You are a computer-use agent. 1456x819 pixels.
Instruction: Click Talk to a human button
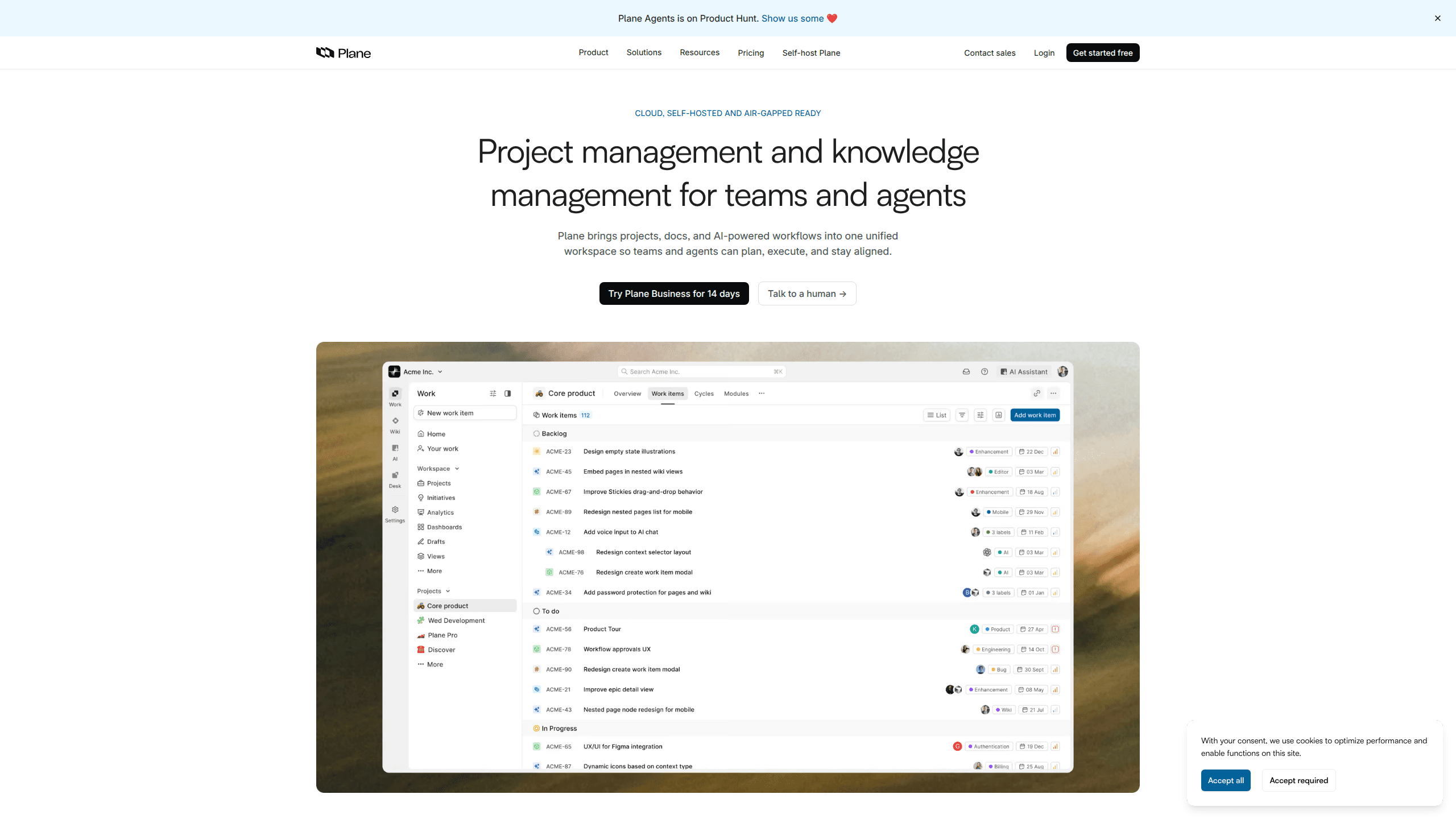(807, 293)
